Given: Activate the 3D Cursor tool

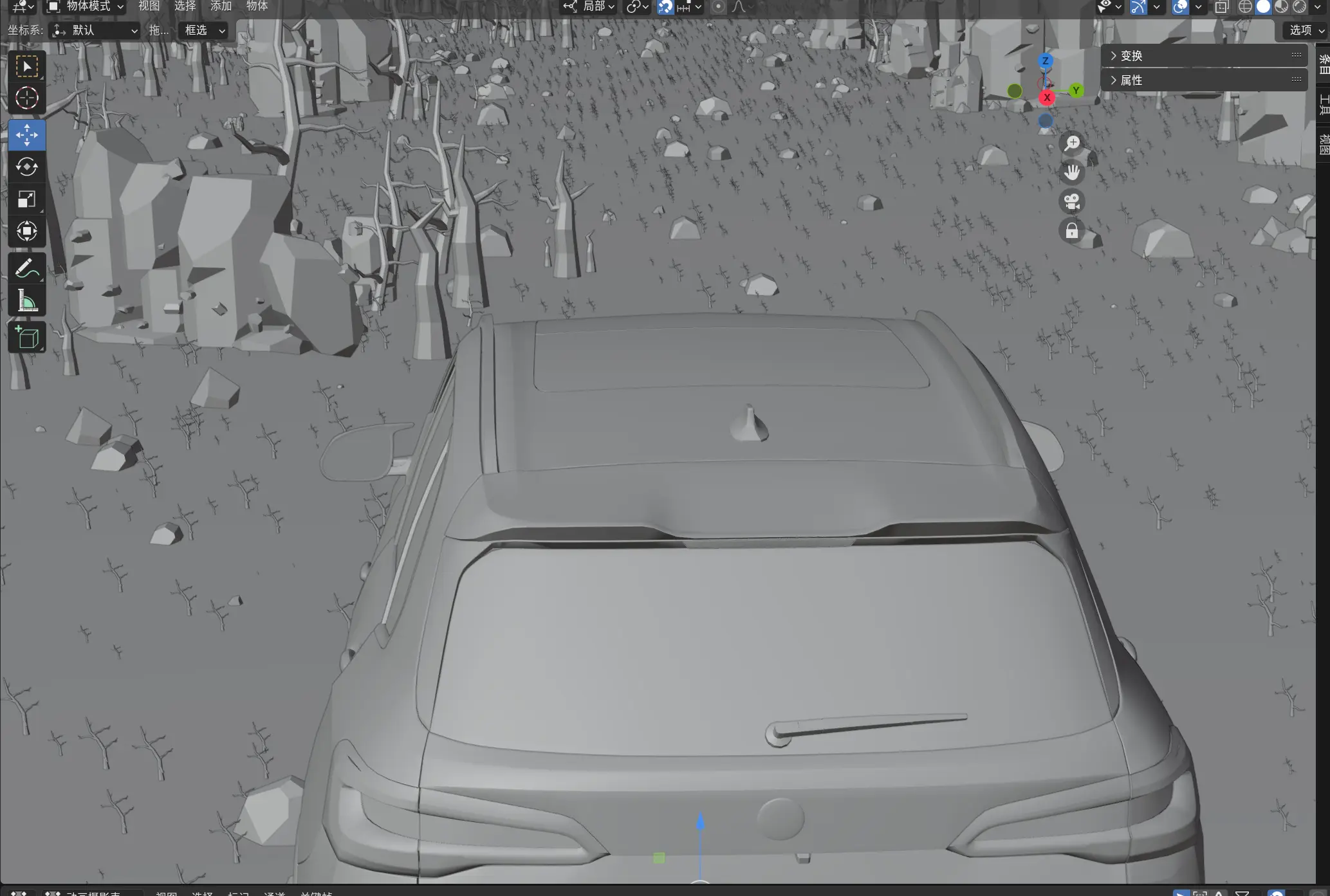Looking at the screenshot, I should 26,98.
